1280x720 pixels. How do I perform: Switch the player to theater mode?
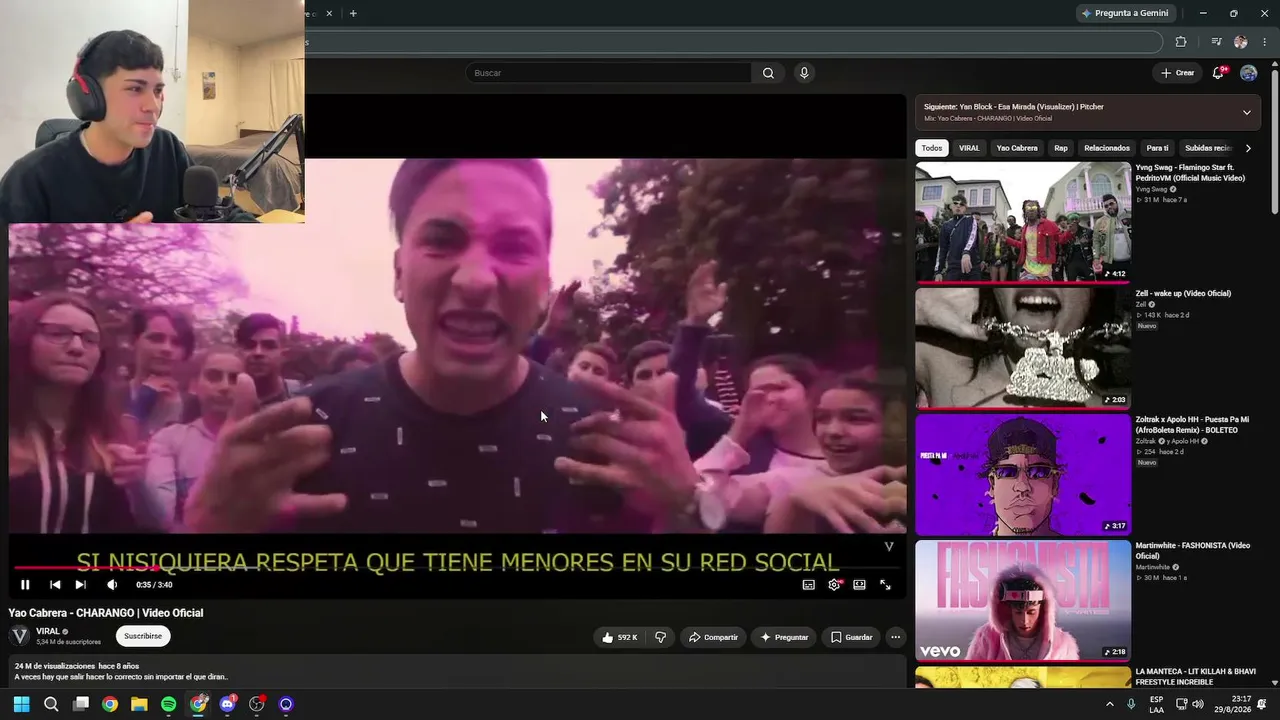pos(859,585)
